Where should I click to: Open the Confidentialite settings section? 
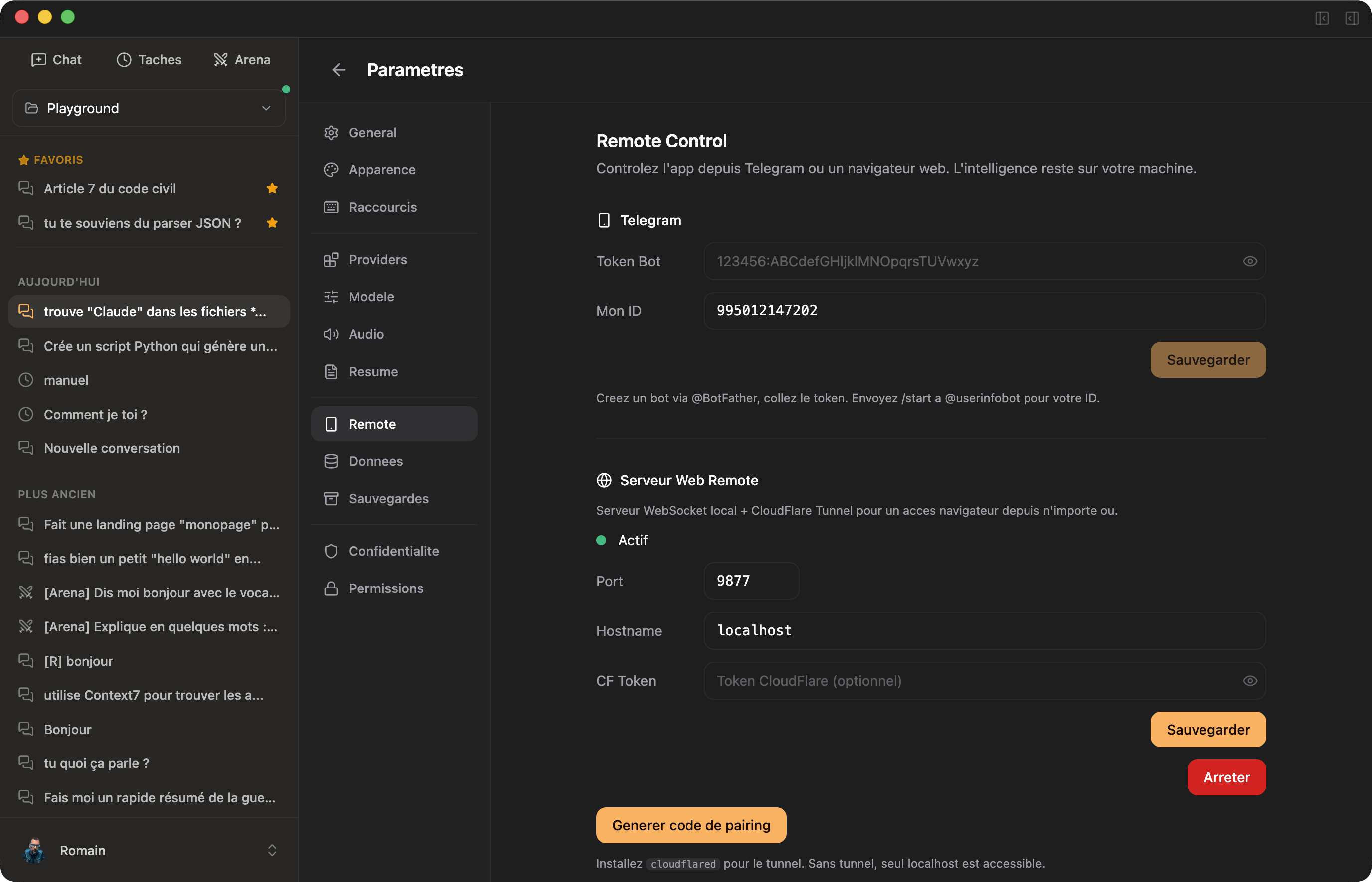pos(393,551)
